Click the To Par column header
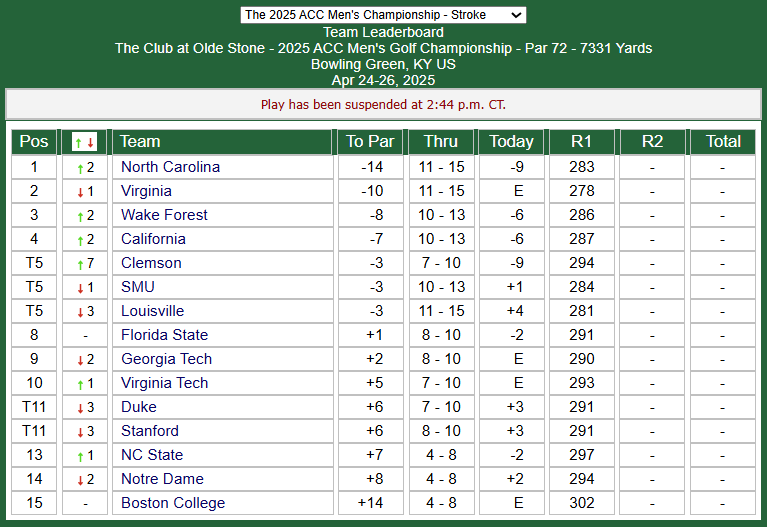 click(370, 142)
